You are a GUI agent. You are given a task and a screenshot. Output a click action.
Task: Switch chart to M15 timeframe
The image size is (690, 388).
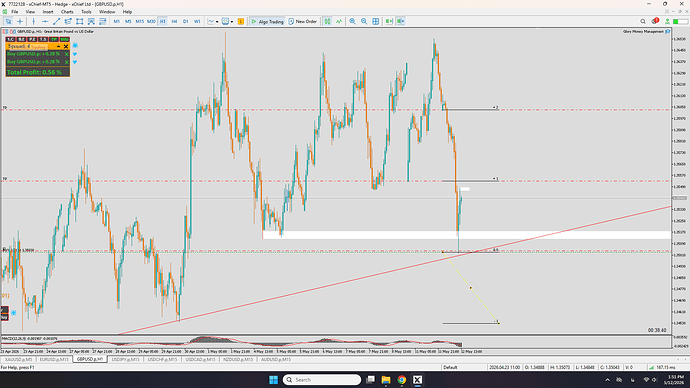[x=139, y=21]
